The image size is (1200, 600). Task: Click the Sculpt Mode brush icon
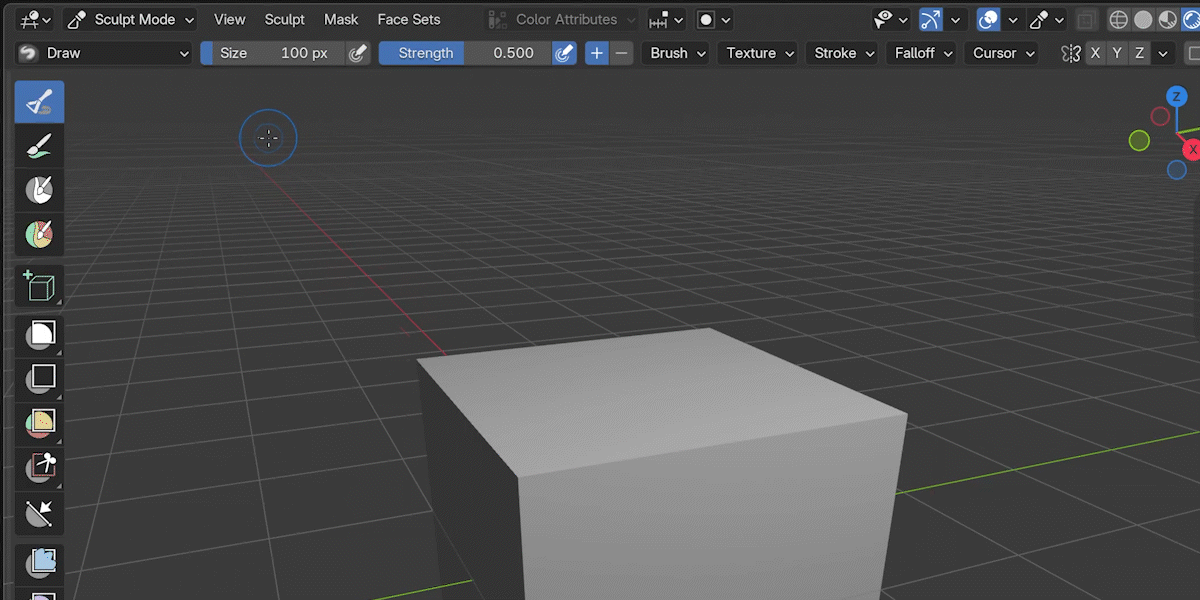click(x=76, y=19)
